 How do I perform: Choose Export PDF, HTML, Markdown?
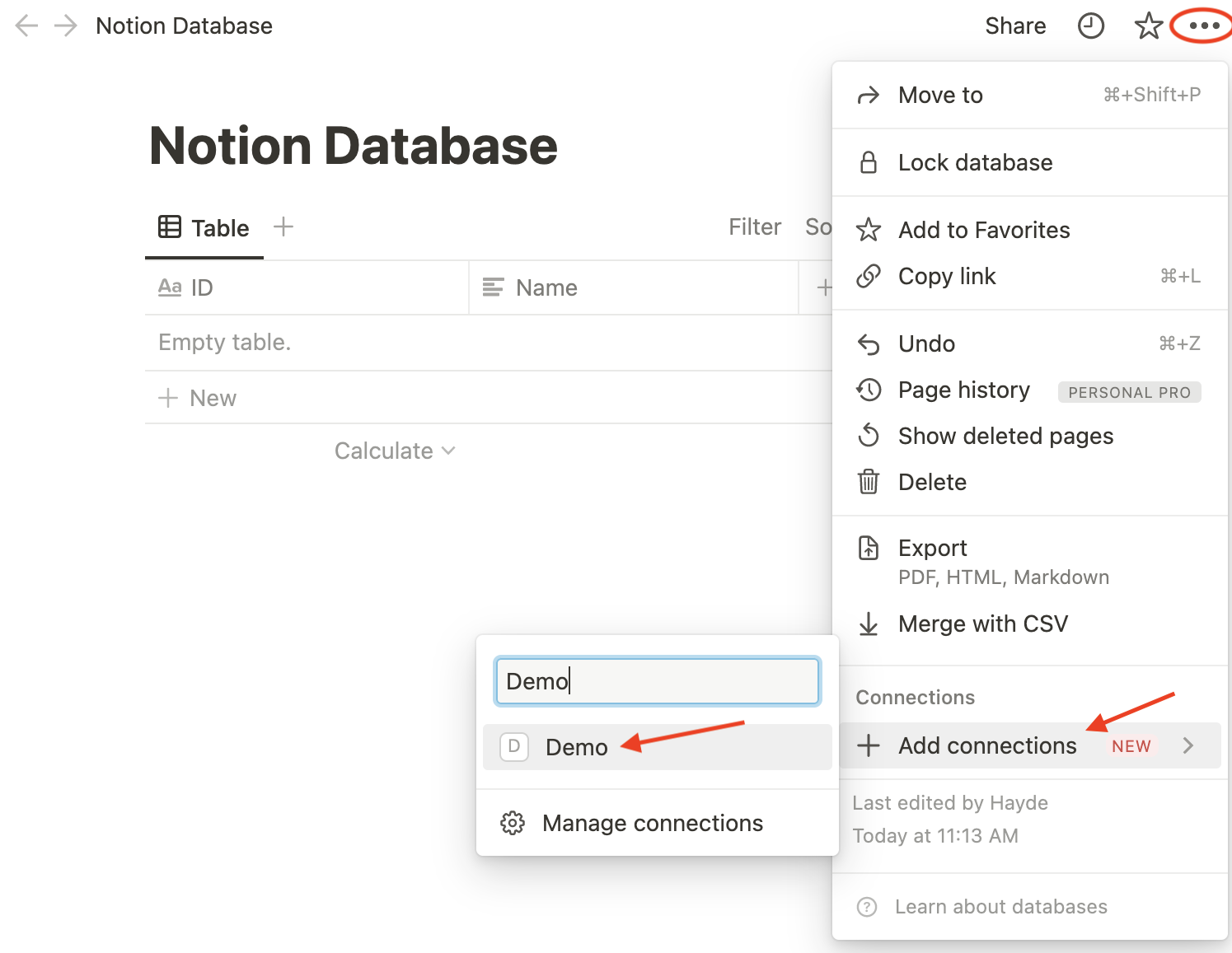click(x=1029, y=562)
